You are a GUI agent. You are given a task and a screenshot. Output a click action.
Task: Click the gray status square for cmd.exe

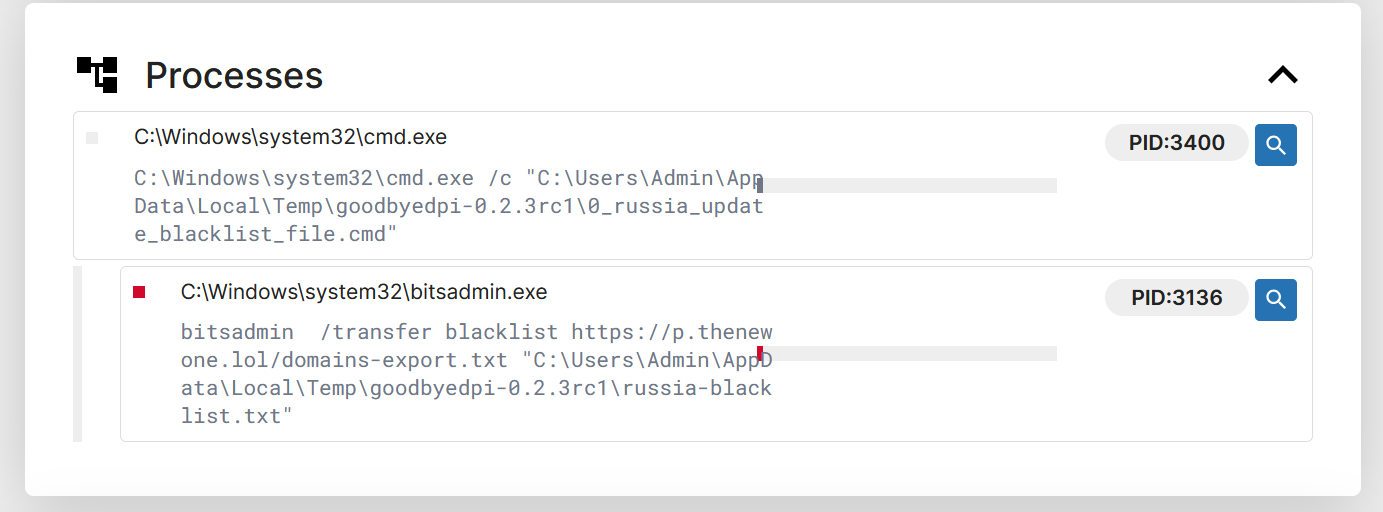92,138
